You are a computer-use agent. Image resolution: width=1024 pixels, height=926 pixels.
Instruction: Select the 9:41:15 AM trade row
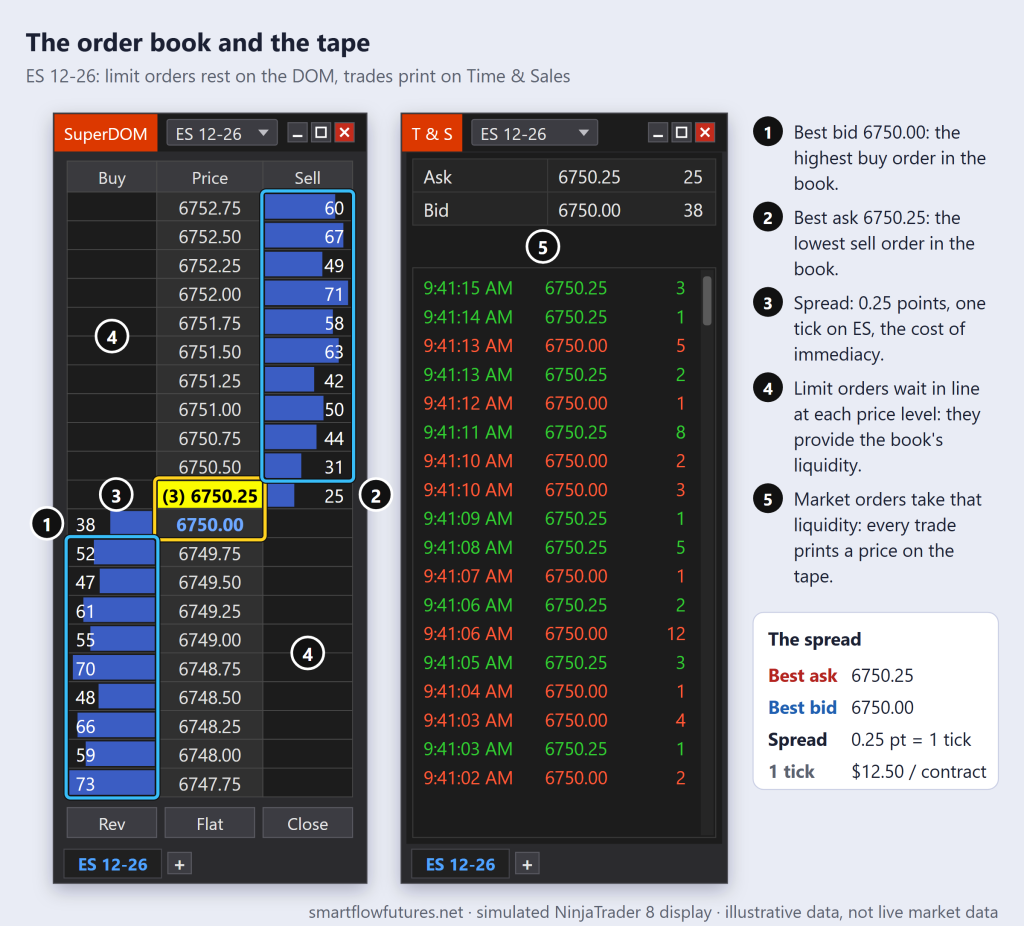pyautogui.click(x=556, y=287)
